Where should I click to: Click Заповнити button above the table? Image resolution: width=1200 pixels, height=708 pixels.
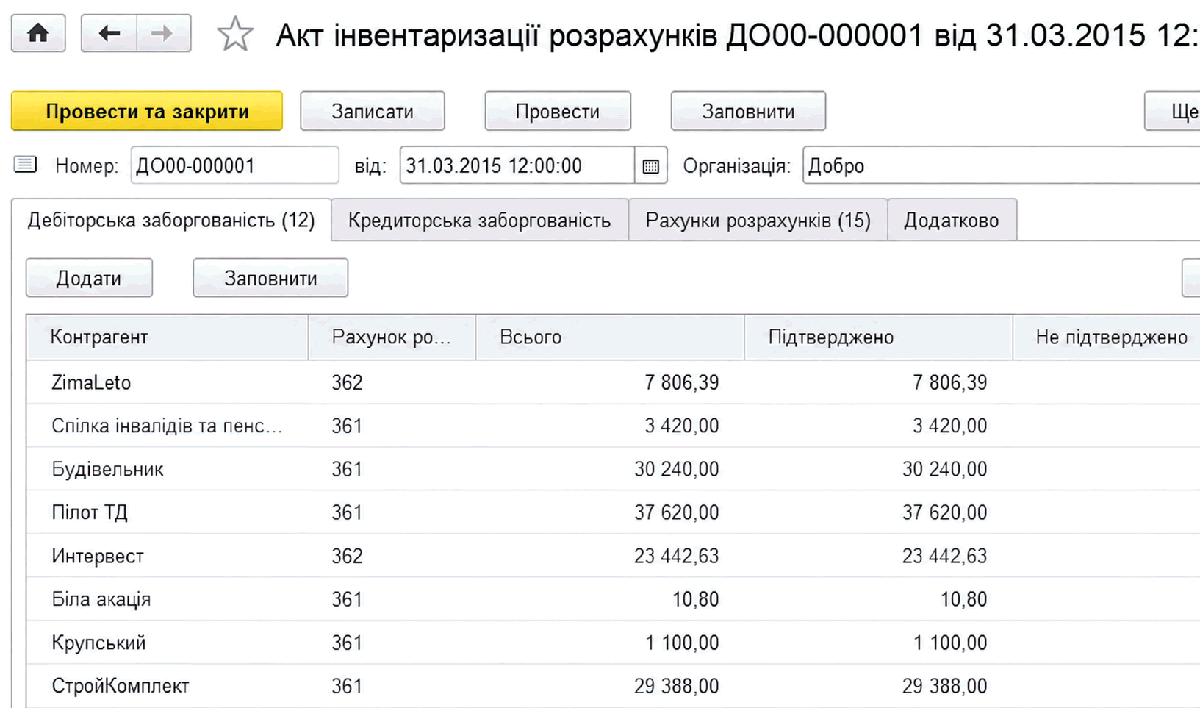click(x=271, y=278)
